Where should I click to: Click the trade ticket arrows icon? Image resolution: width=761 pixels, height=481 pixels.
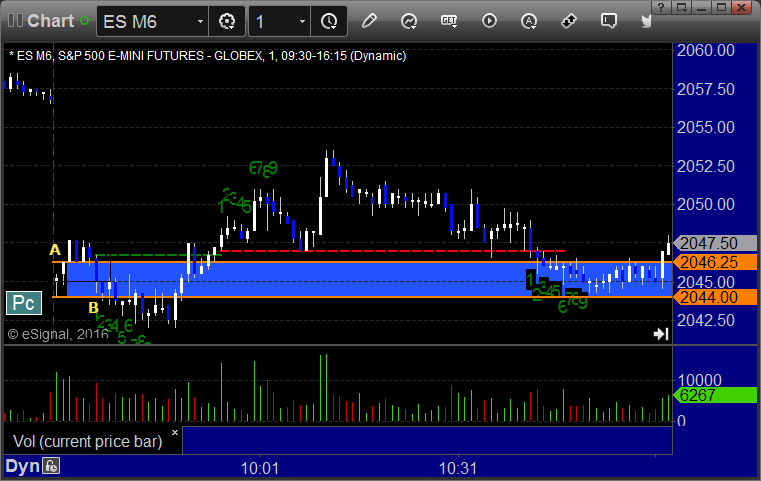click(x=569, y=21)
